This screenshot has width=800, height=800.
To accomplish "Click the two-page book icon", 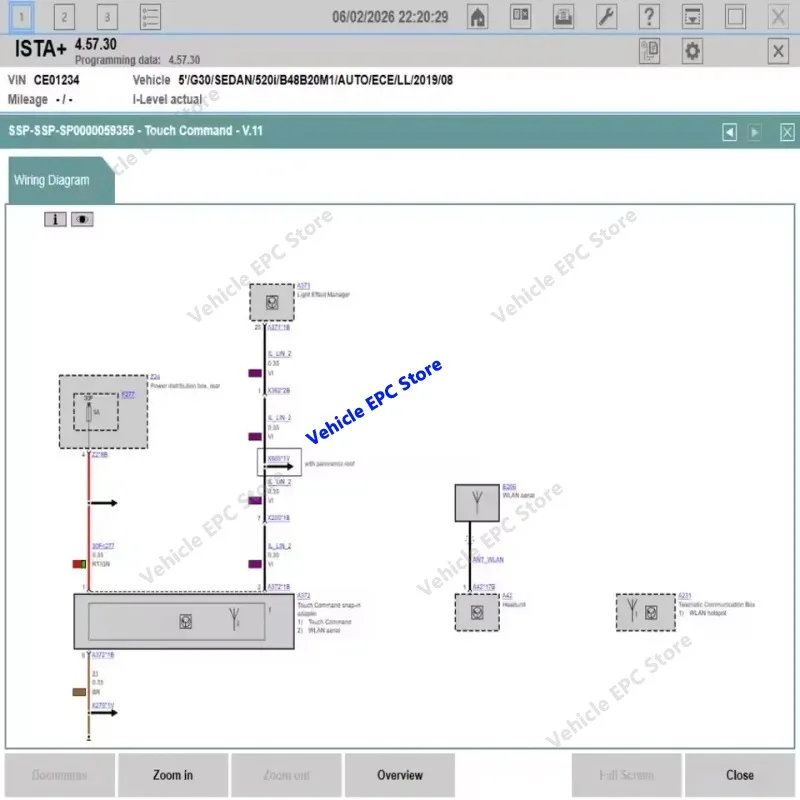I will (520, 17).
